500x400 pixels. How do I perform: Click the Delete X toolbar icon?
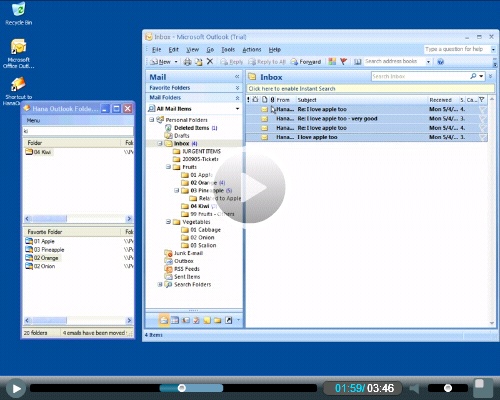point(210,61)
